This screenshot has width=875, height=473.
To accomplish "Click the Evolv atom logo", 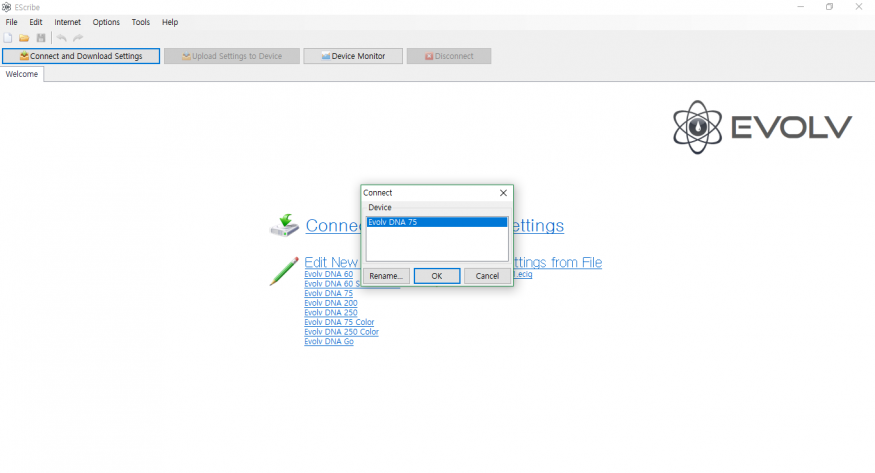I will coord(697,127).
